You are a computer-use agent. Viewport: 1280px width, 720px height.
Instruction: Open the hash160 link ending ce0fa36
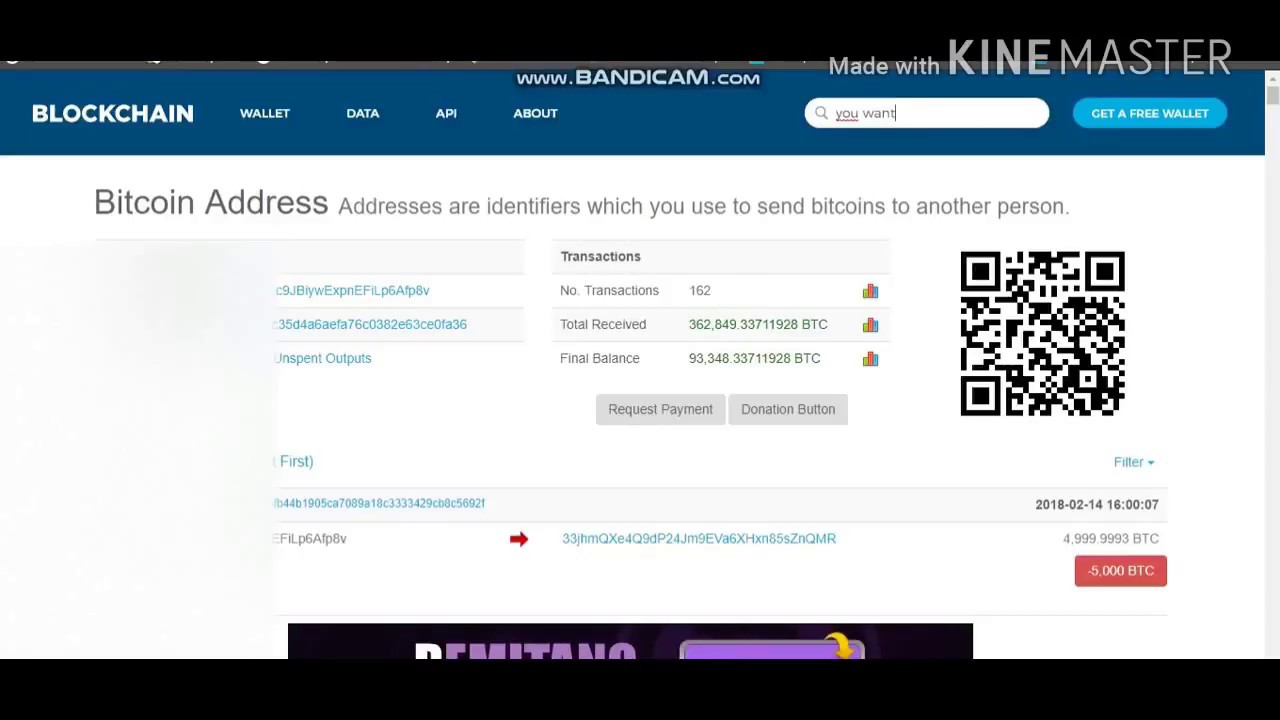[370, 324]
